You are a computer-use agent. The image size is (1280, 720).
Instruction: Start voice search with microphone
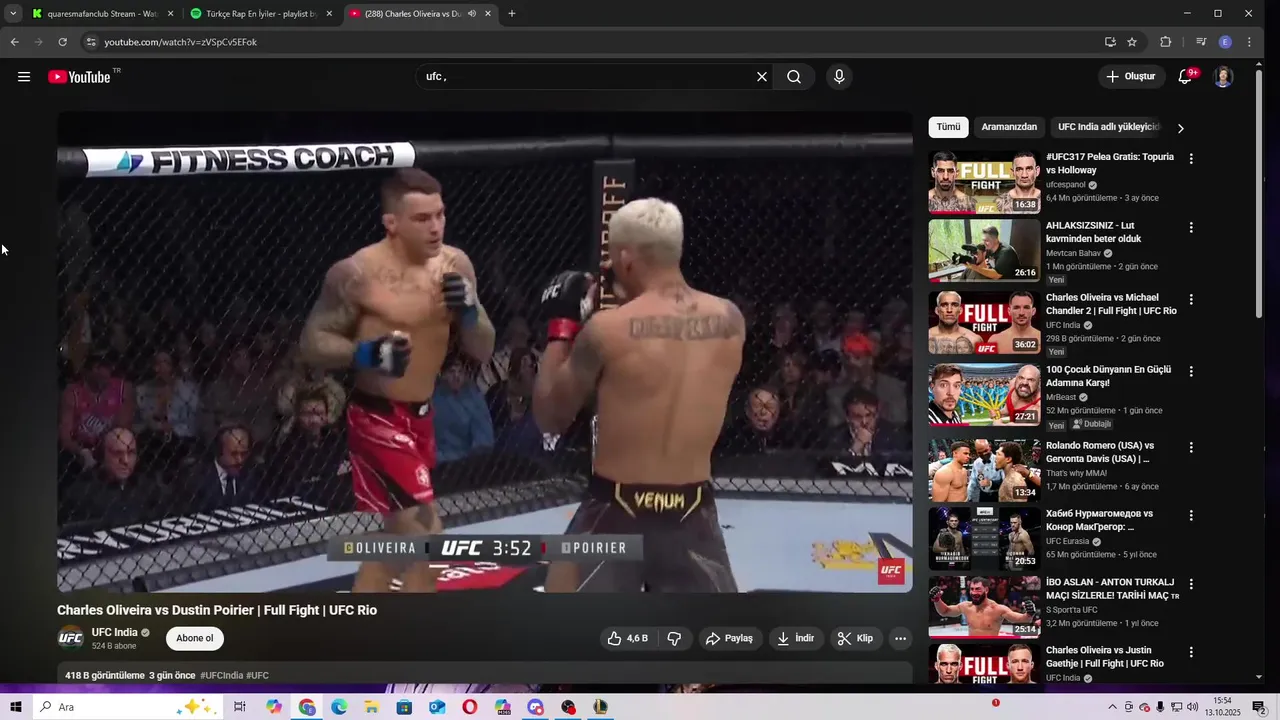839,77
